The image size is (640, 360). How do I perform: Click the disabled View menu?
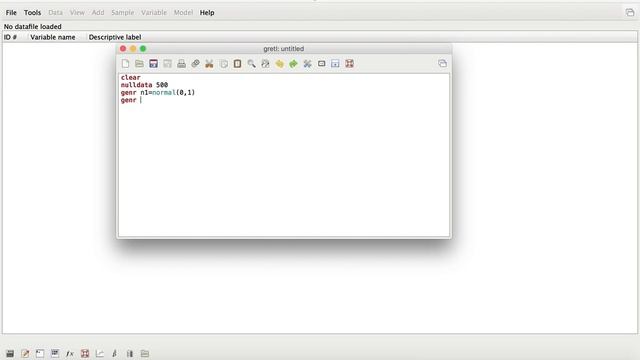77,13
